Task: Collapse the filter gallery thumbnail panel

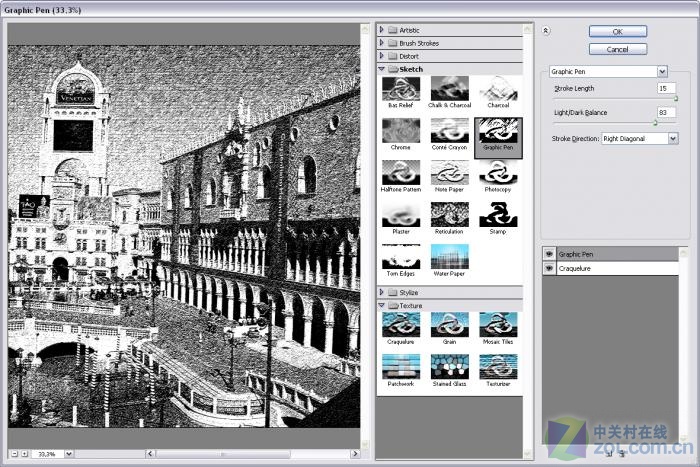Action: [x=545, y=30]
